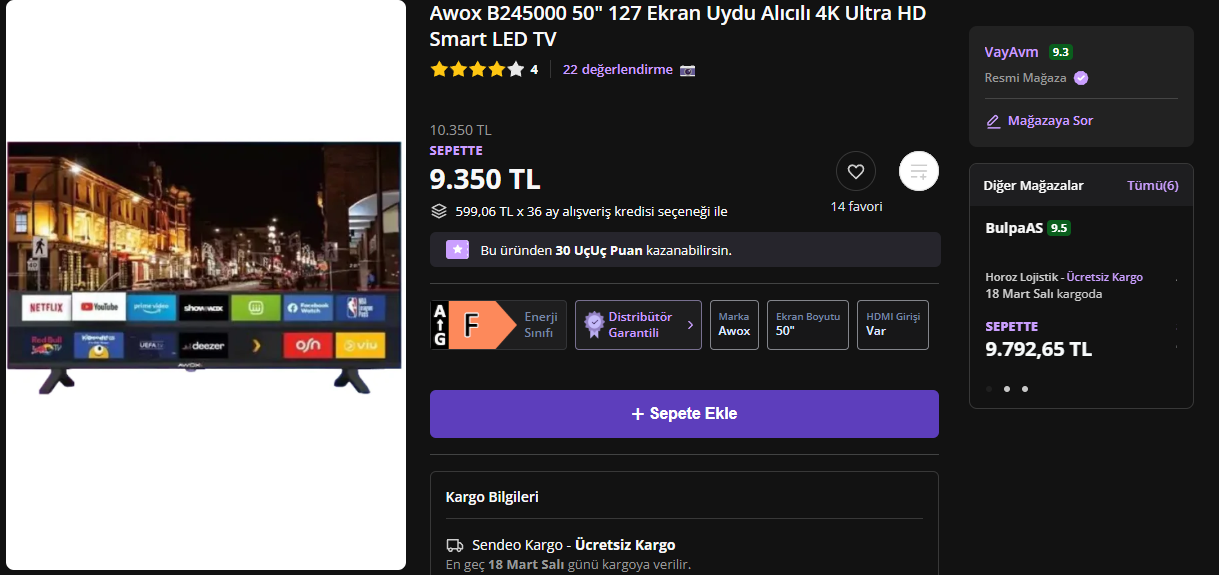Viewport: 1219px width, 575px height.
Task: Click the Distribütör Garantili badge icon
Action: 594,325
